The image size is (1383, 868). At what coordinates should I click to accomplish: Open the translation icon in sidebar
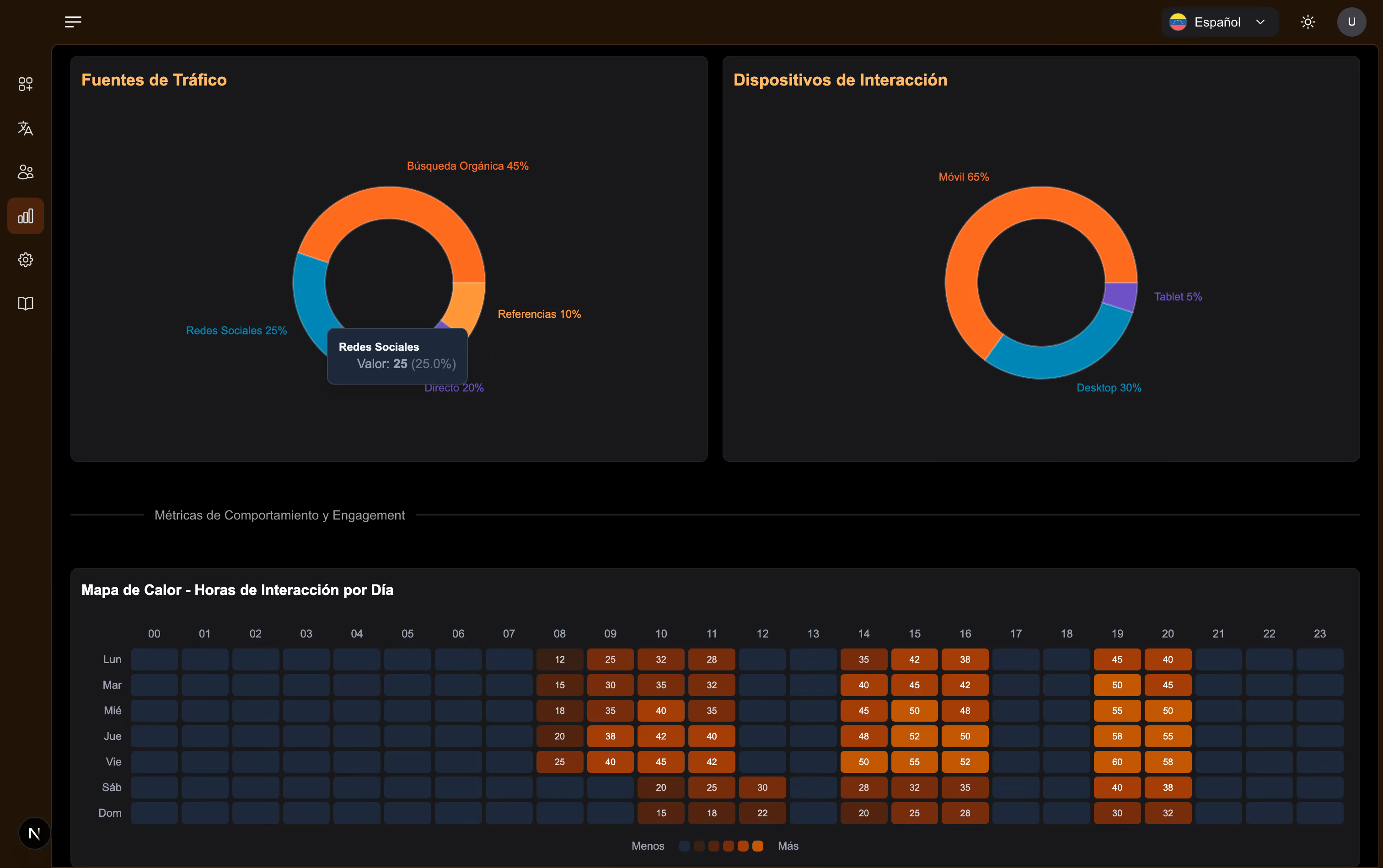coord(25,128)
